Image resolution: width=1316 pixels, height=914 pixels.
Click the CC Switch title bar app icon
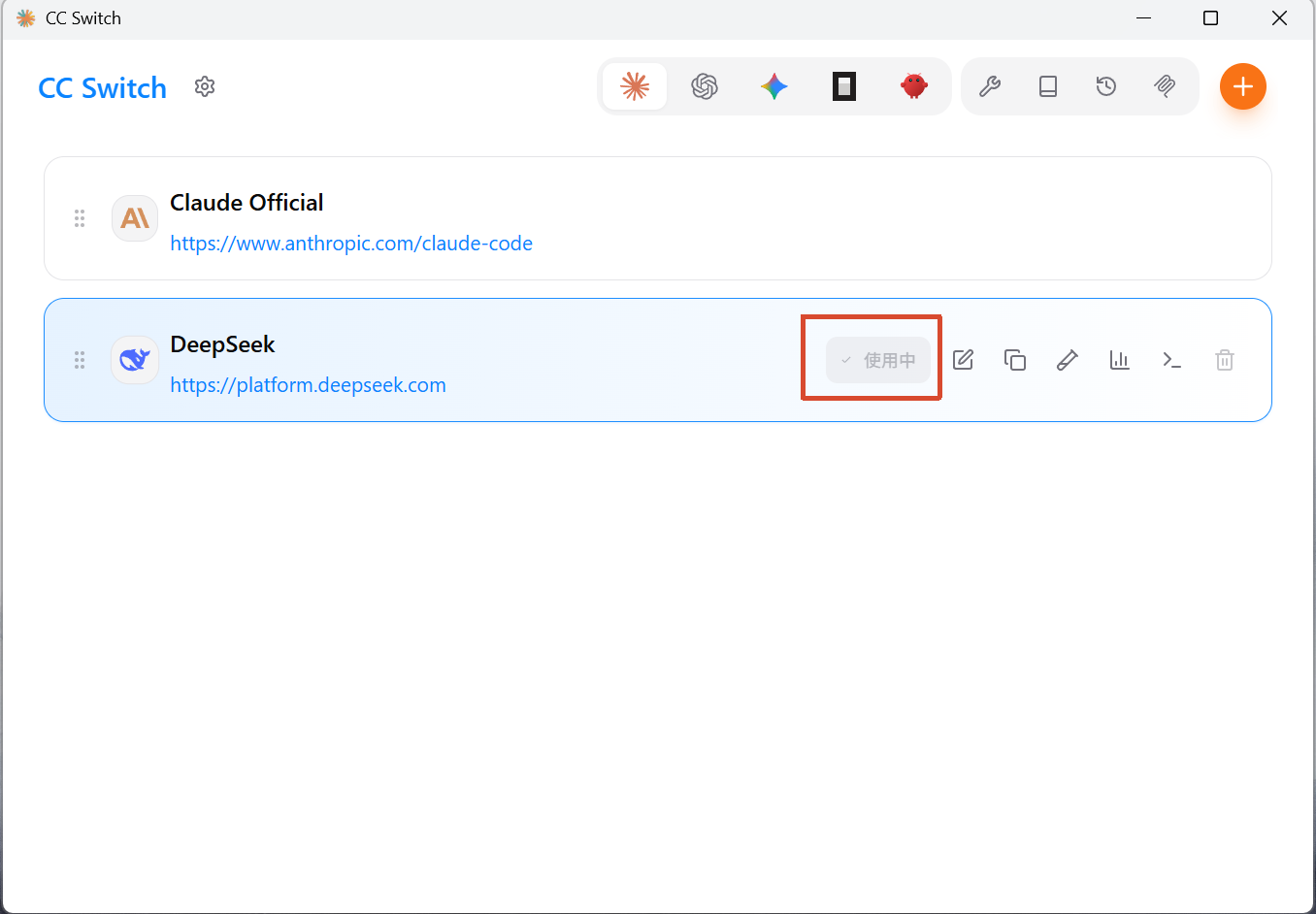tap(26, 18)
